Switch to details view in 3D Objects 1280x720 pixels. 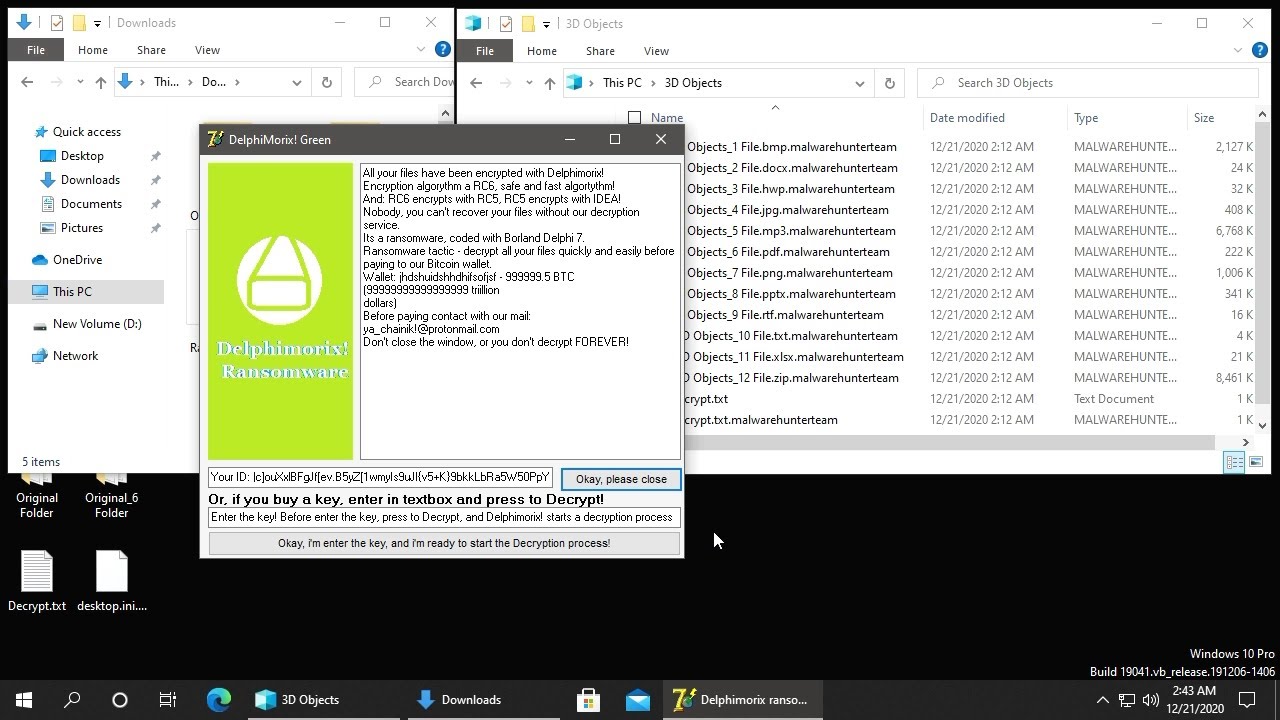pos(1234,462)
